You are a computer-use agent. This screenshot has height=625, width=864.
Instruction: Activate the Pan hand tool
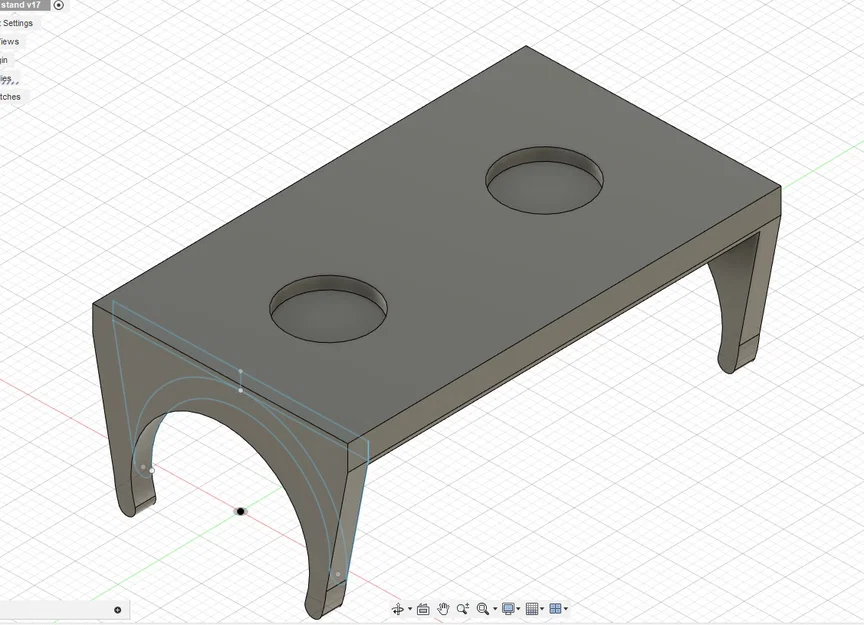(443, 609)
